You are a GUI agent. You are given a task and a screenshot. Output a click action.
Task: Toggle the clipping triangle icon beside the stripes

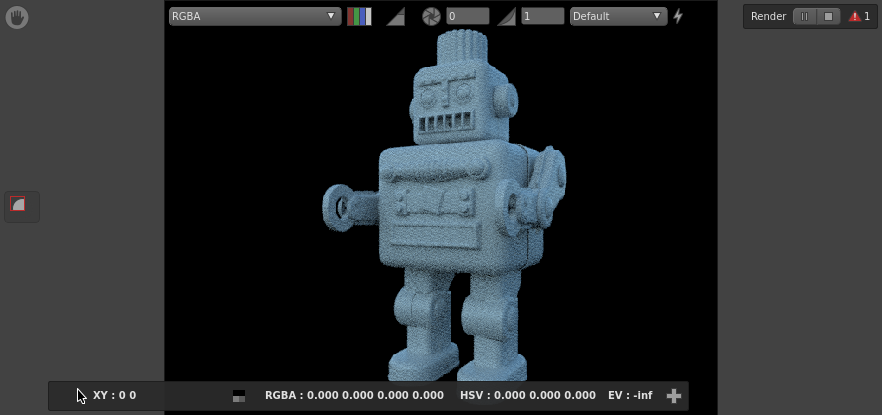(395, 16)
